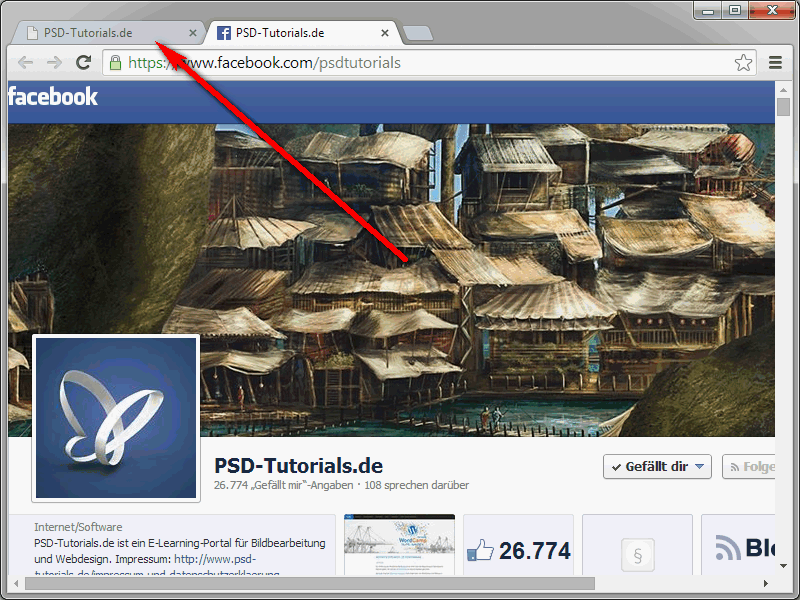Viewport: 800px width, 600px height.
Task: Open a new tab button
Action: click(x=418, y=33)
